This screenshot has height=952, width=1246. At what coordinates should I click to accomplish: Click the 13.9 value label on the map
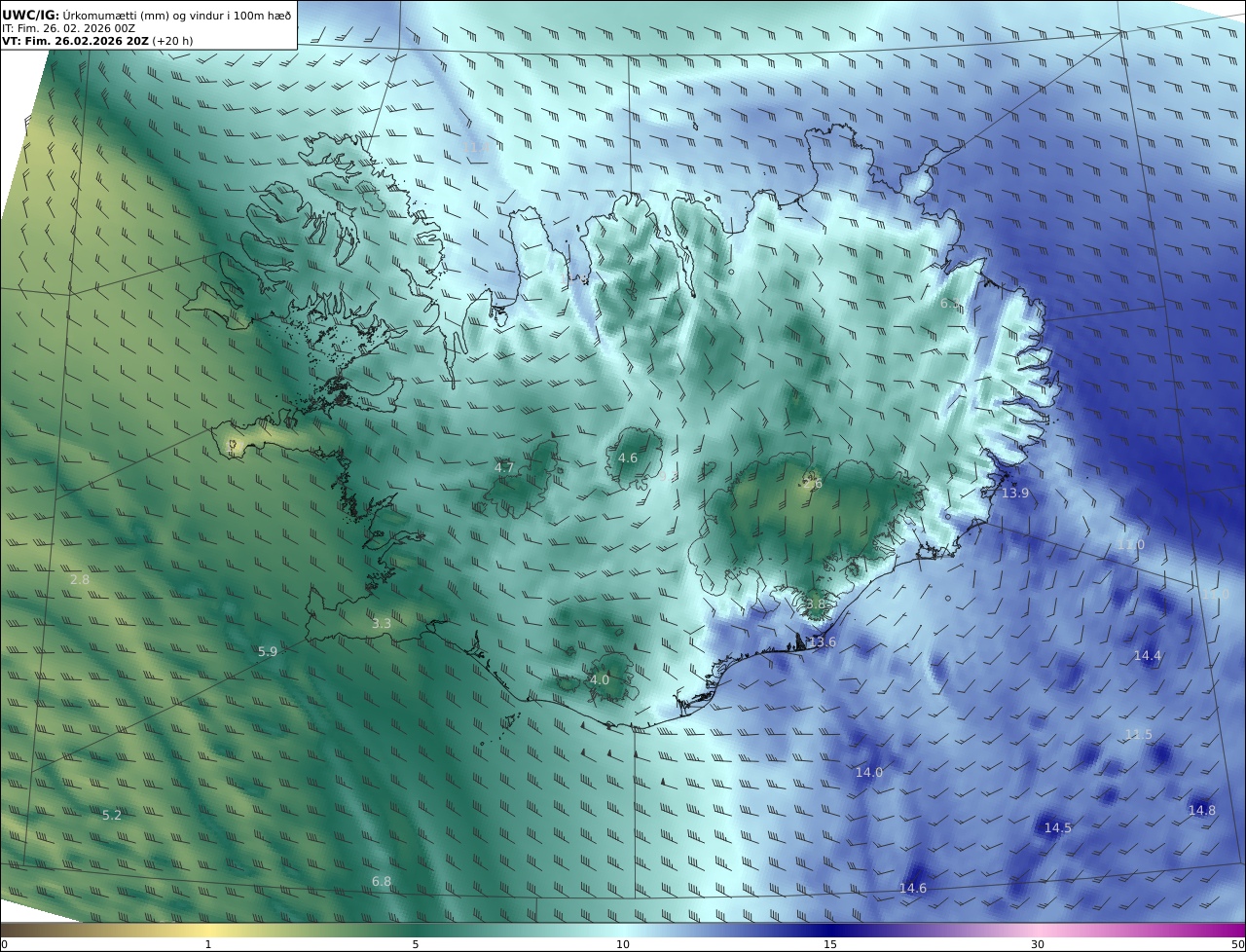pyautogui.click(x=1015, y=494)
